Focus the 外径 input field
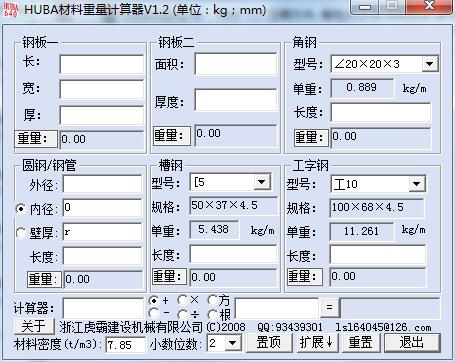455x362 pixels. (103, 184)
